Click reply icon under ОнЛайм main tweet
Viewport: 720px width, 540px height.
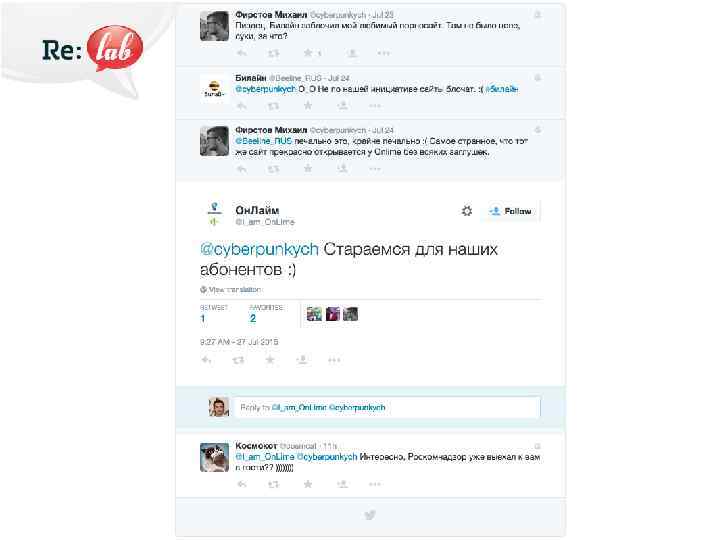click(x=206, y=360)
